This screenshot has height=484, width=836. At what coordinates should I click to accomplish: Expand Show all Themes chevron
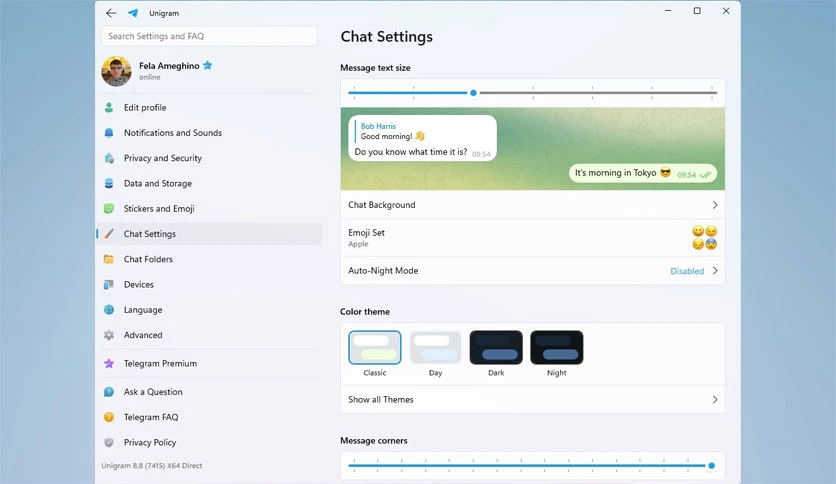(x=715, y=399)
